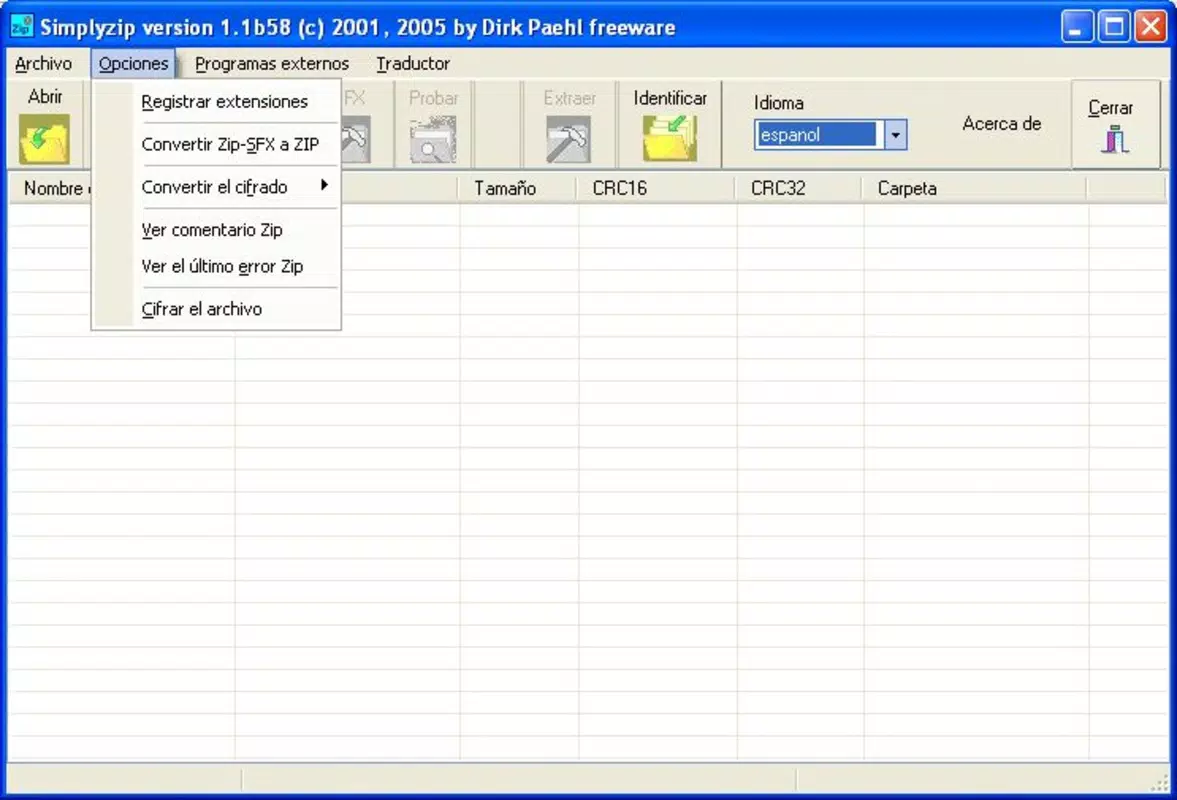Click the Abrir folder icon

pos(45,139)
